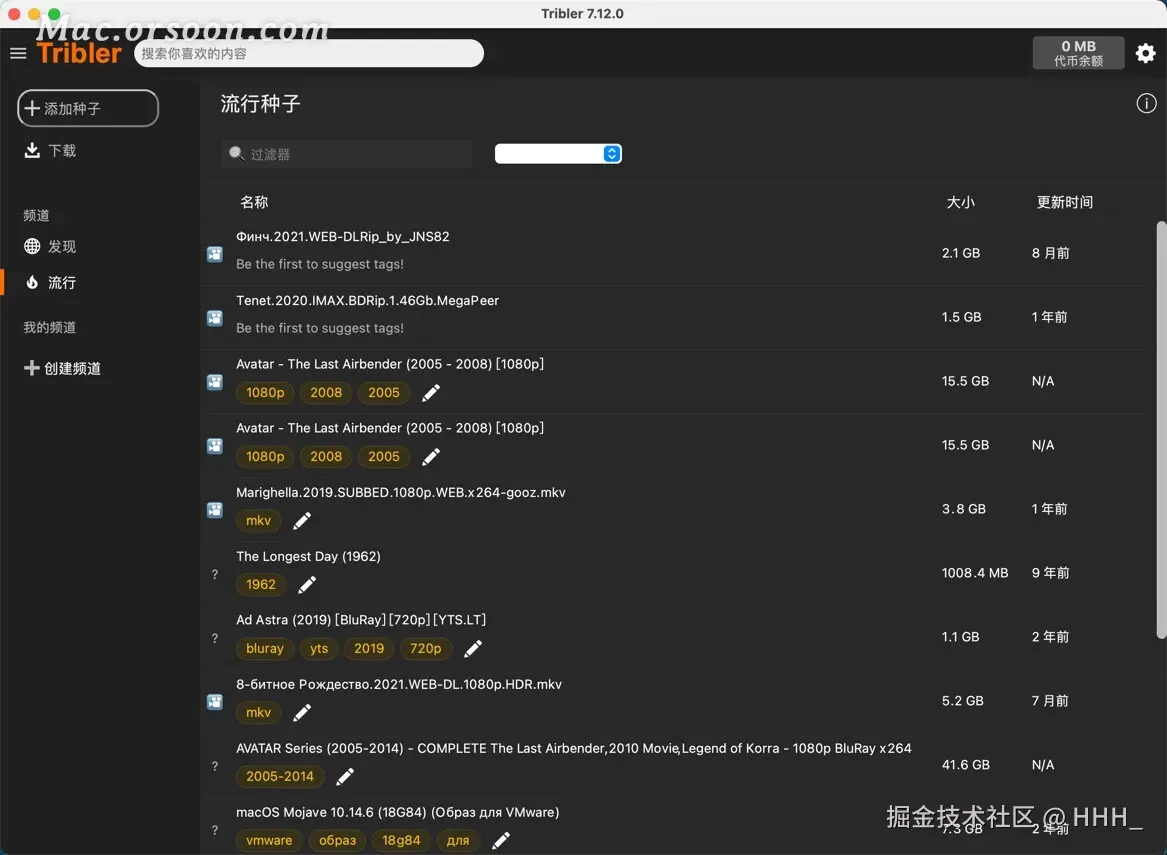1167x855 pixels.
Task: Click the torrent list vertical scrollbar
Action: point(1161,429)
